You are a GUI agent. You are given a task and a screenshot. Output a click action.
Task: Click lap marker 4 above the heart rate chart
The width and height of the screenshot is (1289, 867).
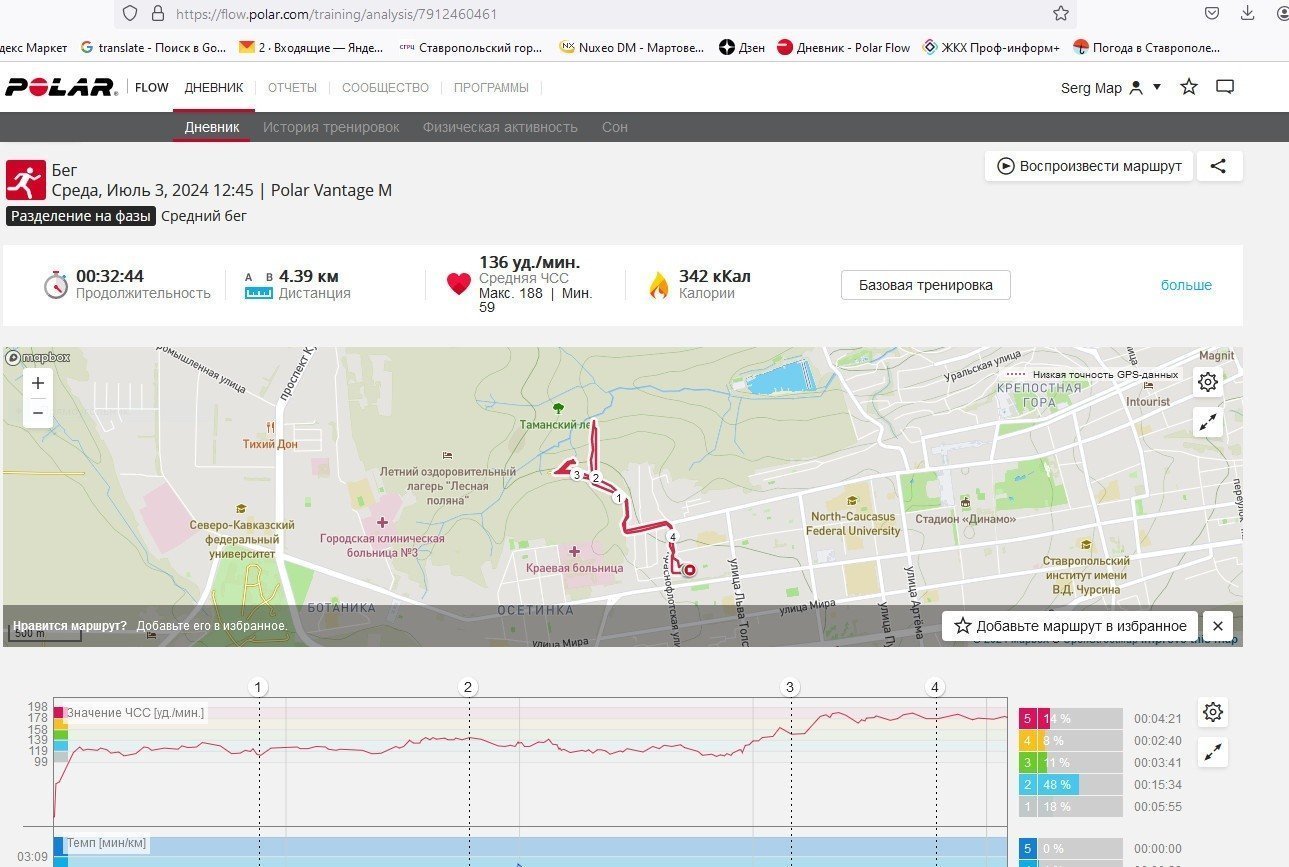point(935,687)
